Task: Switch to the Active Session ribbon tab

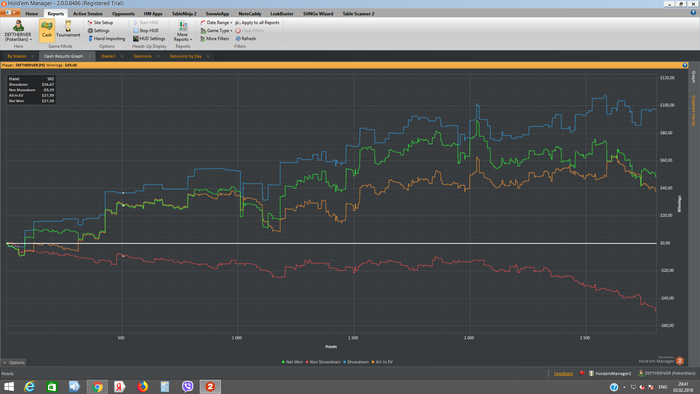Action: (88, 13)
